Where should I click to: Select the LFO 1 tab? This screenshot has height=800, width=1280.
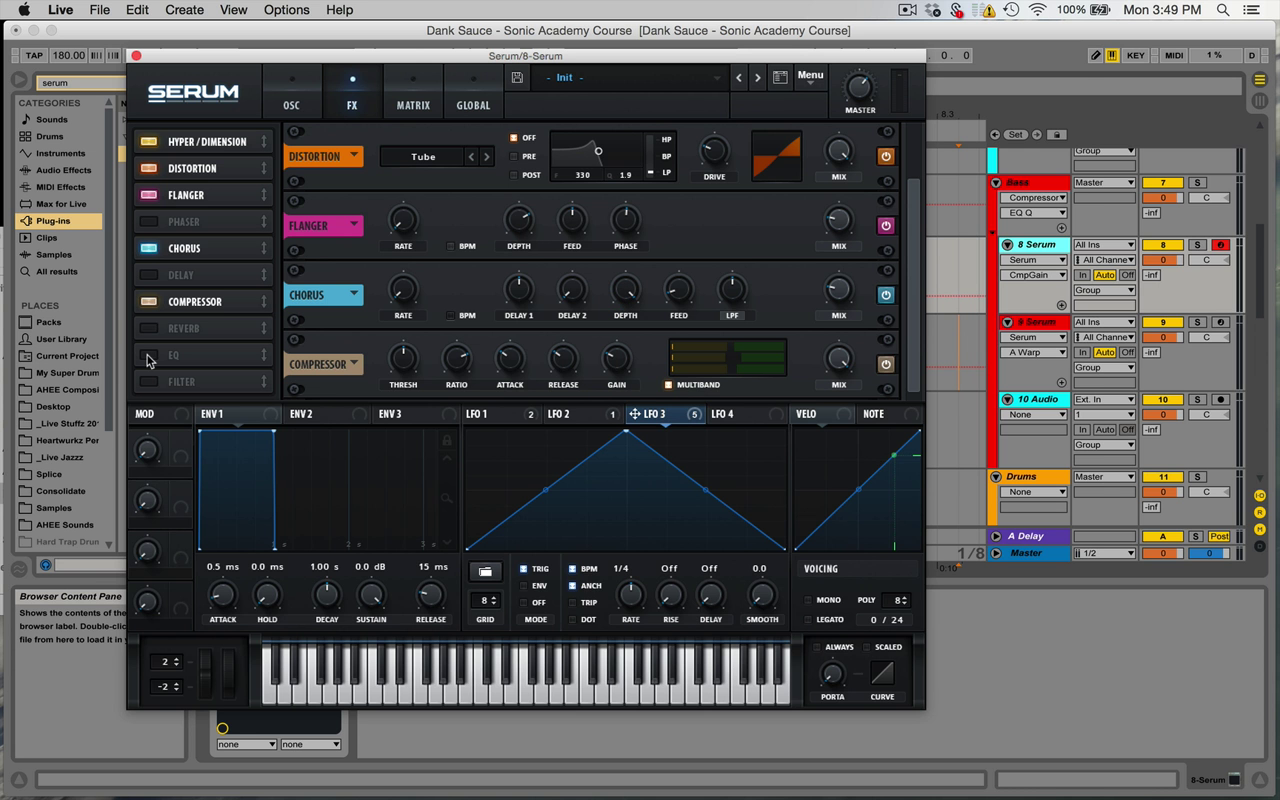(476, 414)
